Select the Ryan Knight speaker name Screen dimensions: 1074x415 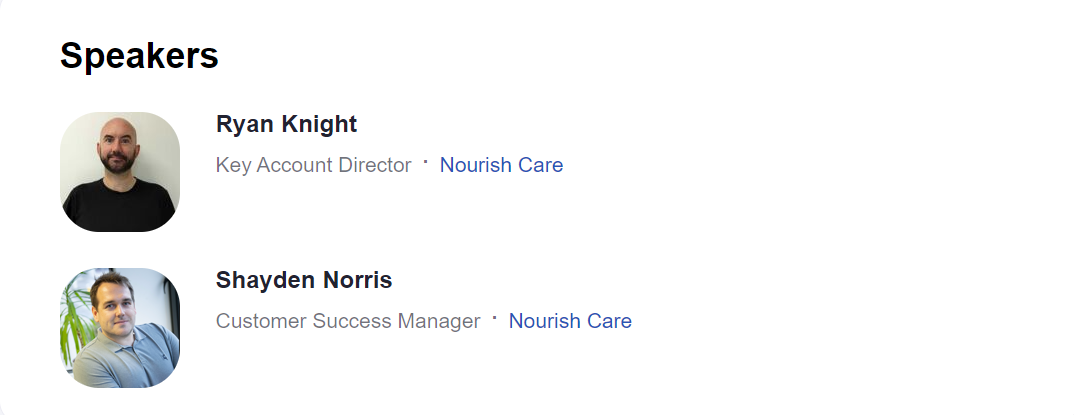(x=286, y=125)
